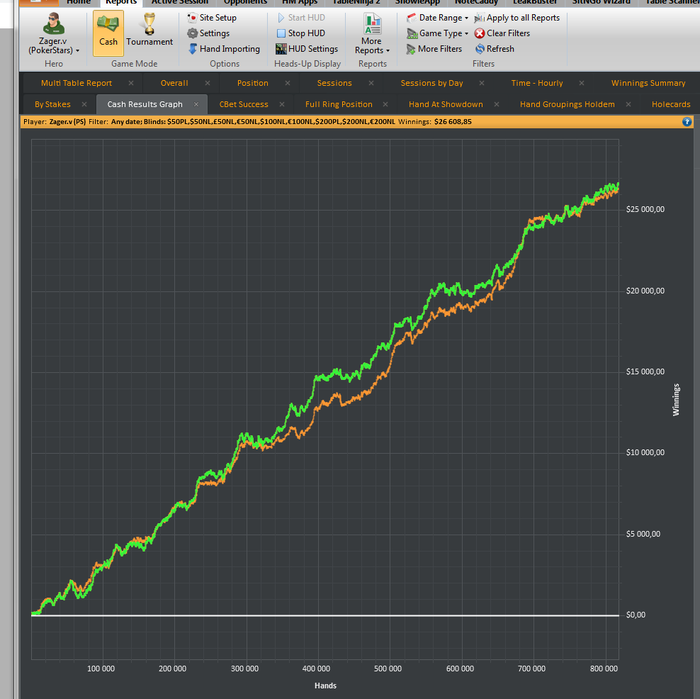700x699 pixels.
Task: Click the Stop HUD button
Action: click(301, 33)
